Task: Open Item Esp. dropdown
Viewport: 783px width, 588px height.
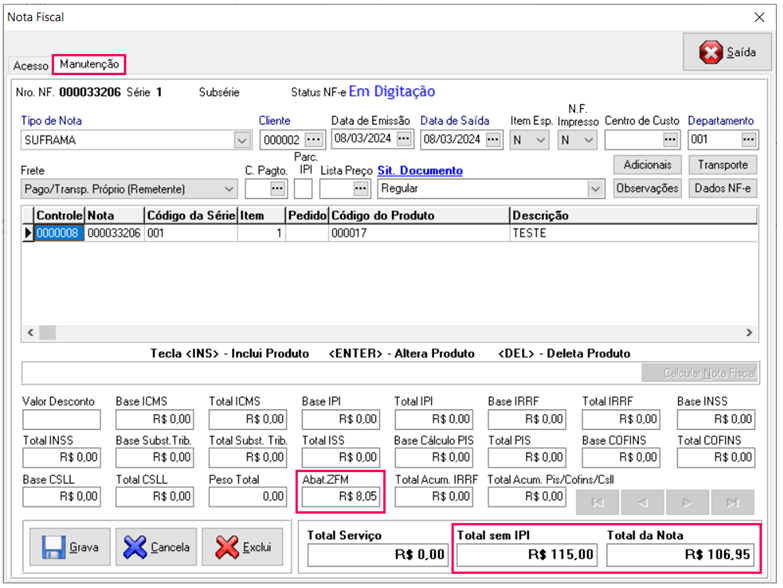Action: [x=541, y=140]
